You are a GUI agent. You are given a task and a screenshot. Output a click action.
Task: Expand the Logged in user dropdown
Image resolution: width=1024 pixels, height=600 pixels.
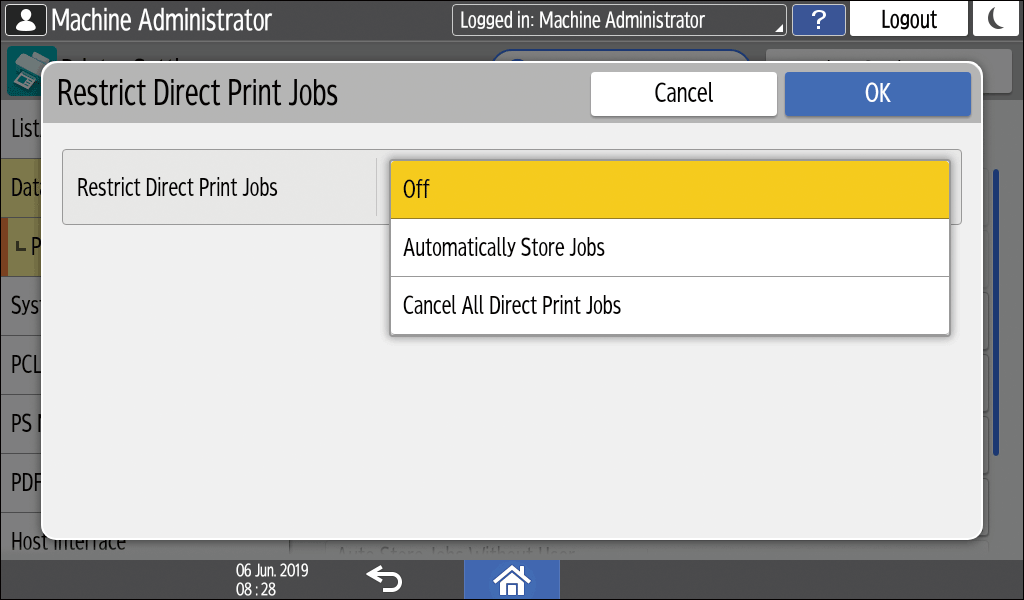(x=618, y=20)
